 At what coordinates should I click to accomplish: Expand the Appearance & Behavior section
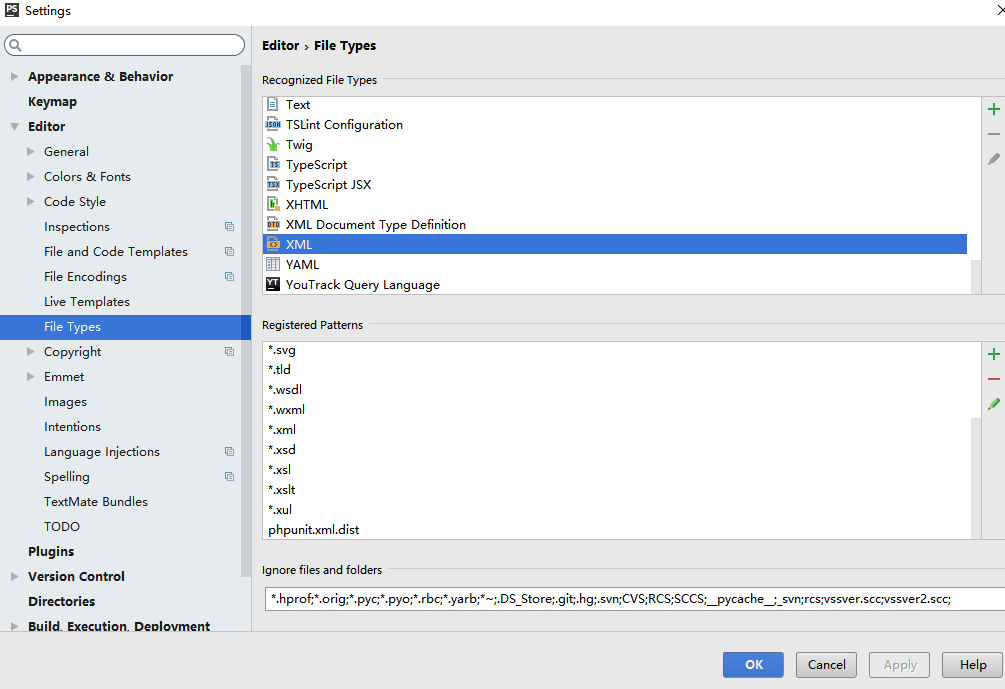[14, 77]
